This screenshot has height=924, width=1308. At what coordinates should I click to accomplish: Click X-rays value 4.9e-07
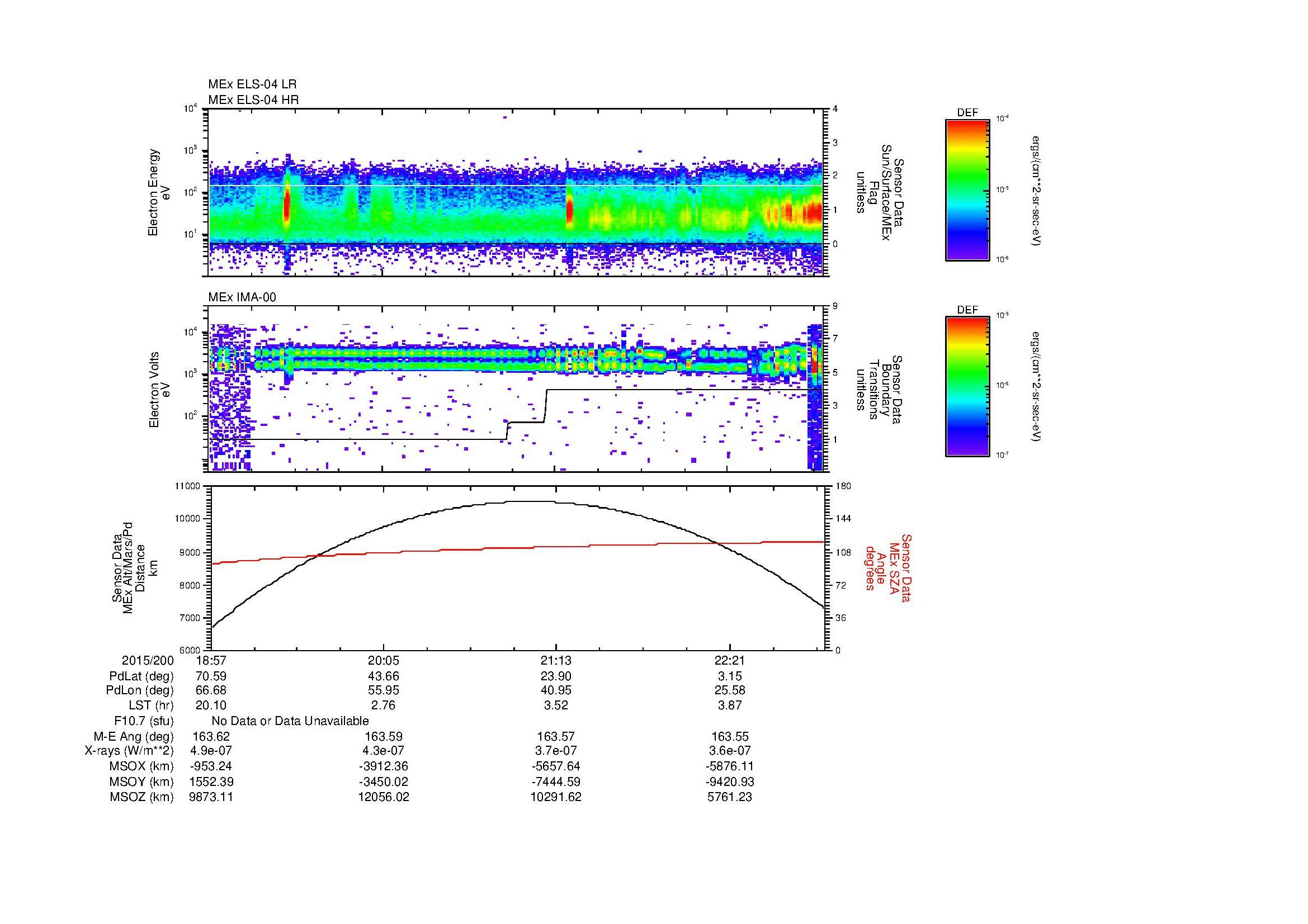(211, 751)
